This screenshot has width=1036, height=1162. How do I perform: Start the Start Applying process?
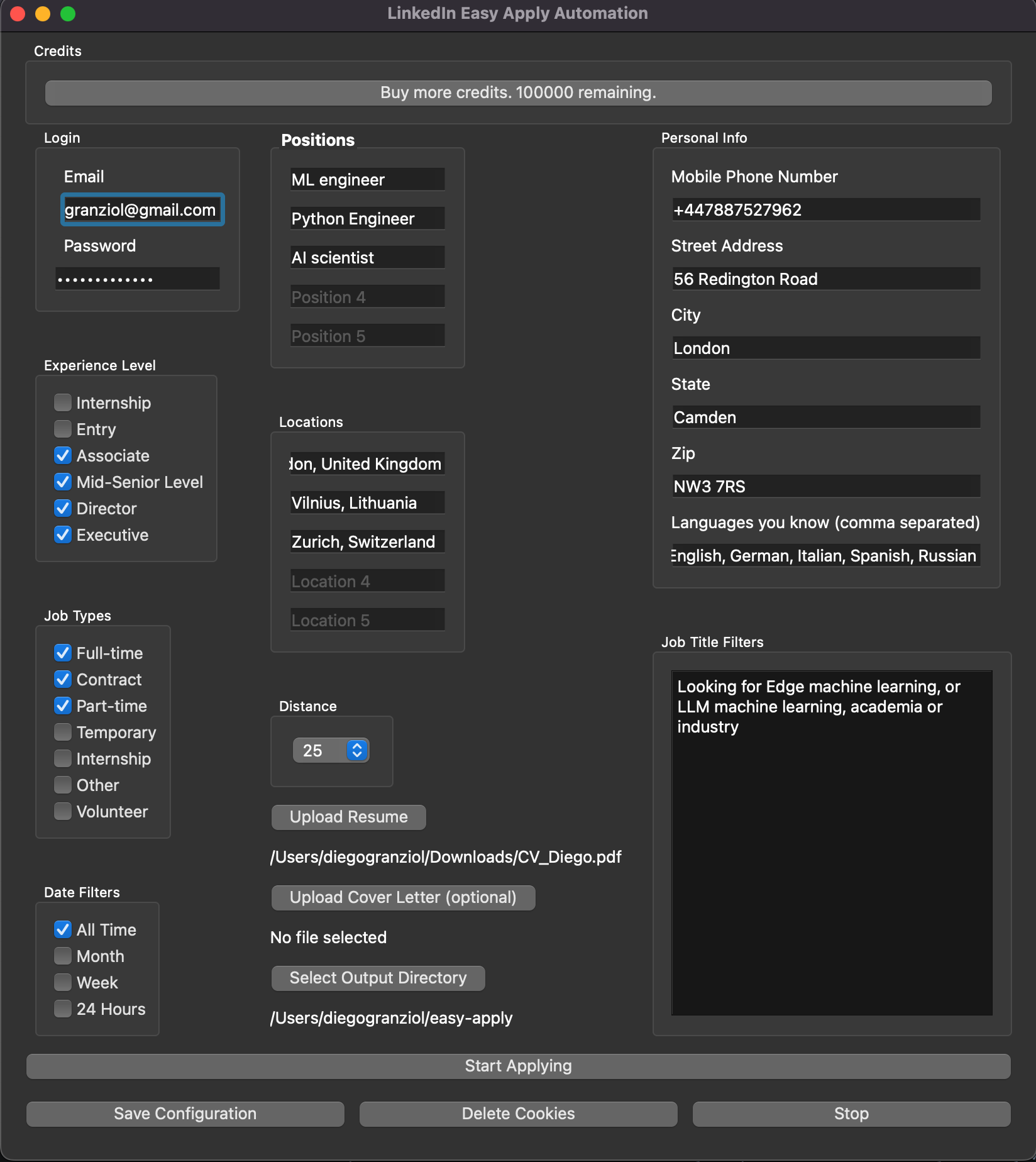pyautogui.click(x=518, y=1066)
